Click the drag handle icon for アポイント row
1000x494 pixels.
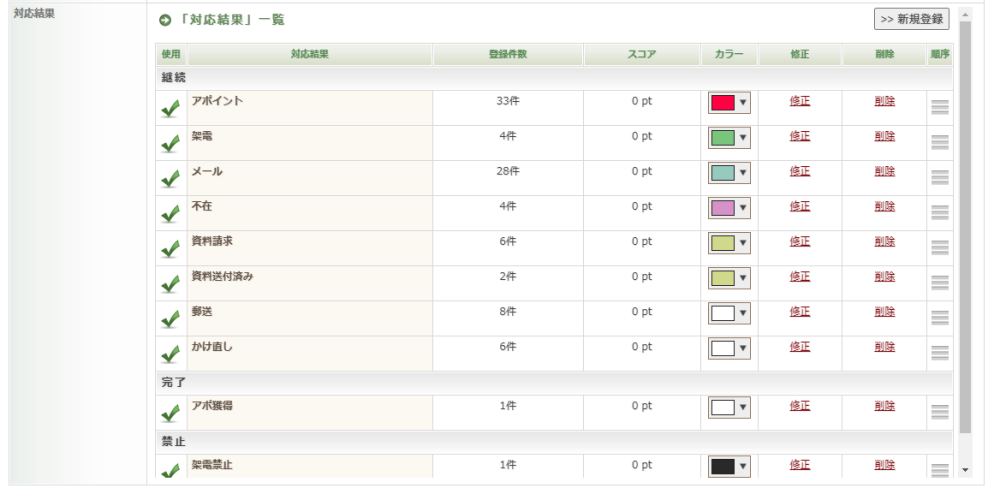939,108
